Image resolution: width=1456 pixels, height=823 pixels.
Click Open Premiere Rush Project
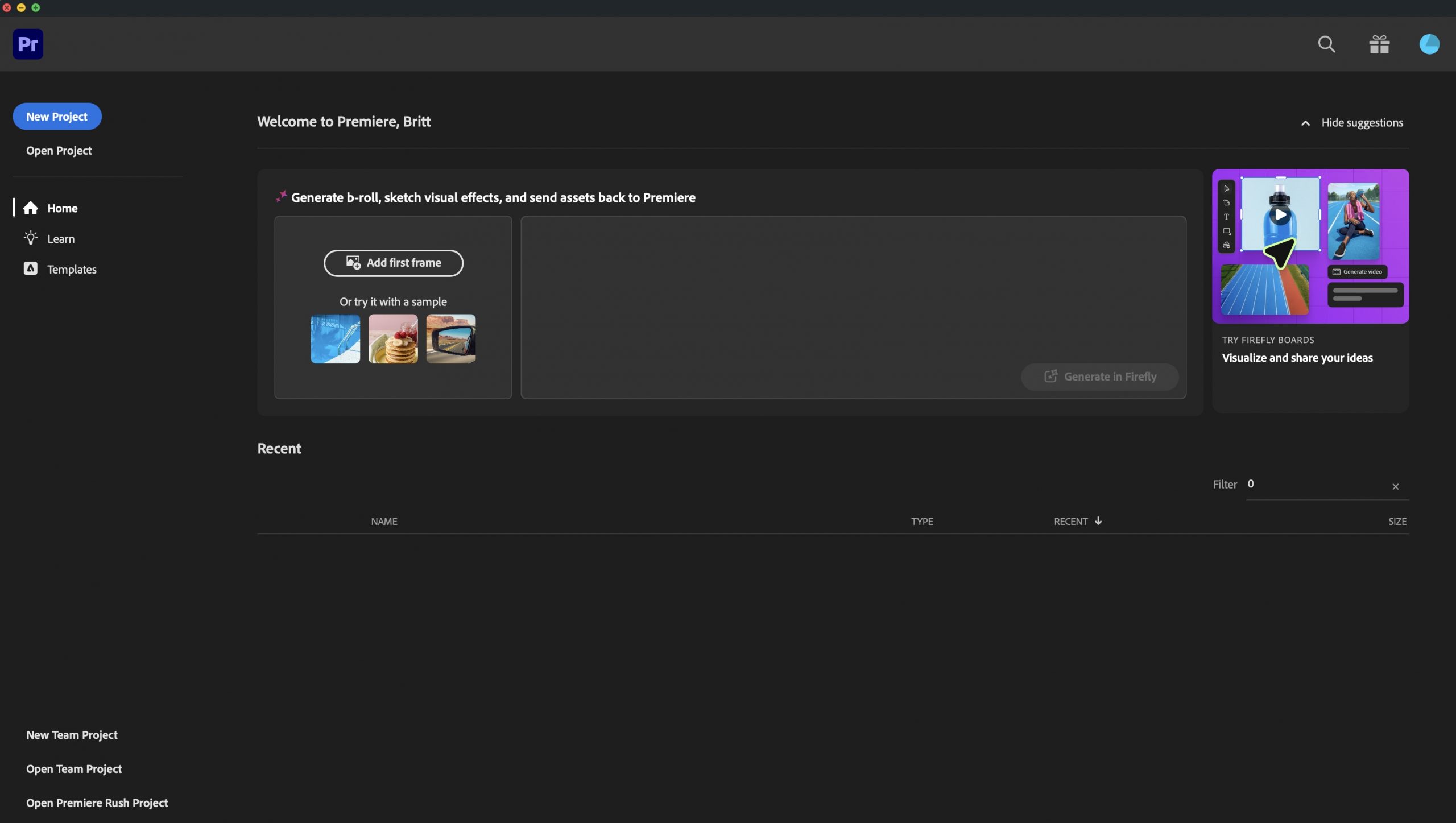click(97, 803)
